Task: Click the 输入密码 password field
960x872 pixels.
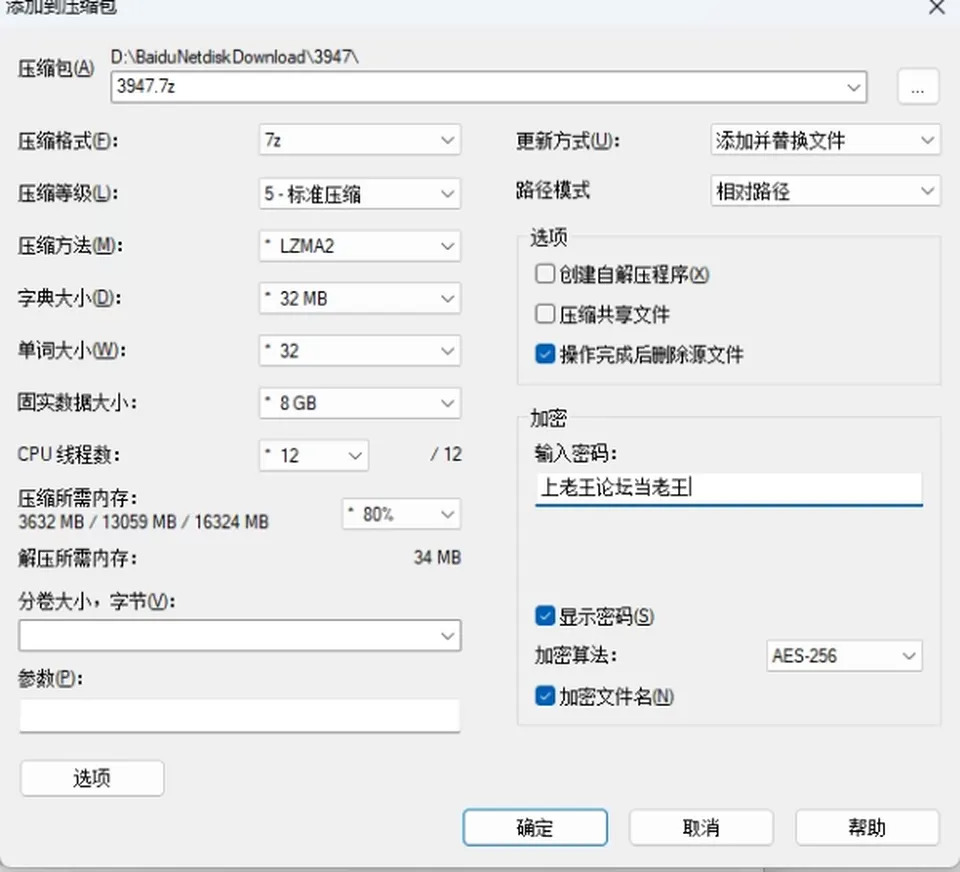Action: click(x=729, y=489)
